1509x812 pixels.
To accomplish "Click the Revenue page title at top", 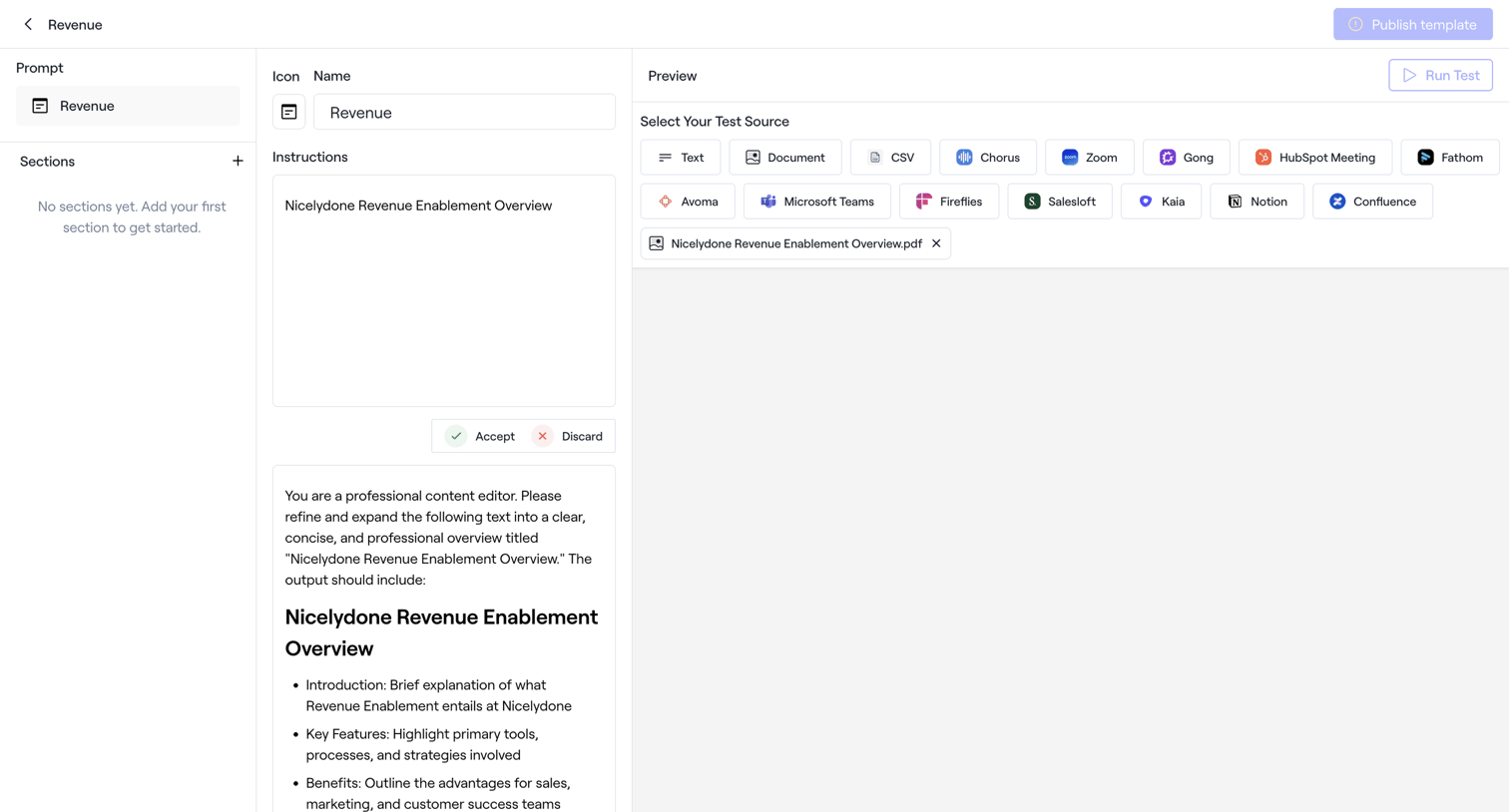I will pos(75,24).
